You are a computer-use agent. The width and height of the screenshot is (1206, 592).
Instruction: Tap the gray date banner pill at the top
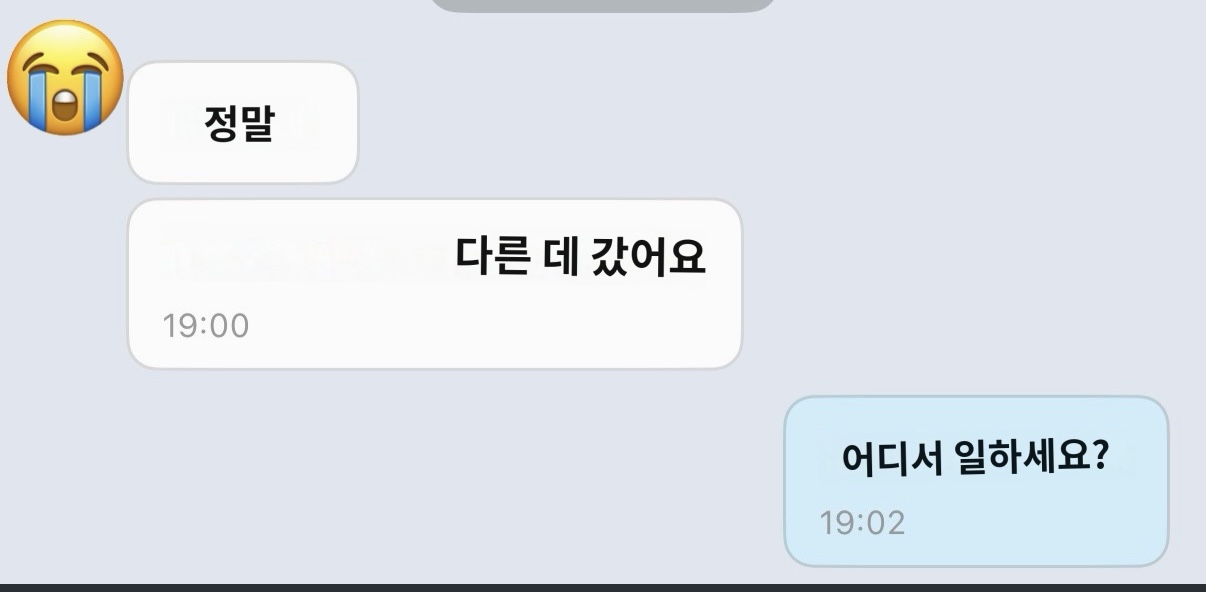click(603, 5)
